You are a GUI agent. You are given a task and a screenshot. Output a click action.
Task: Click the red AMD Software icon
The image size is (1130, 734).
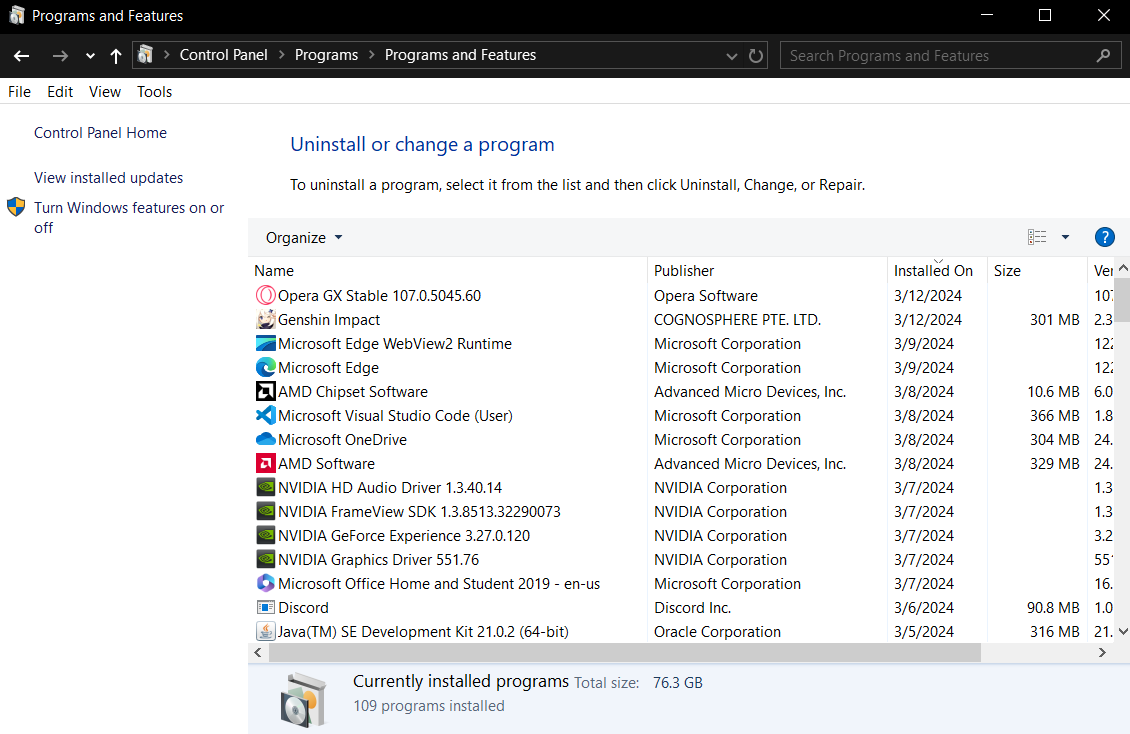click(265, 463)
